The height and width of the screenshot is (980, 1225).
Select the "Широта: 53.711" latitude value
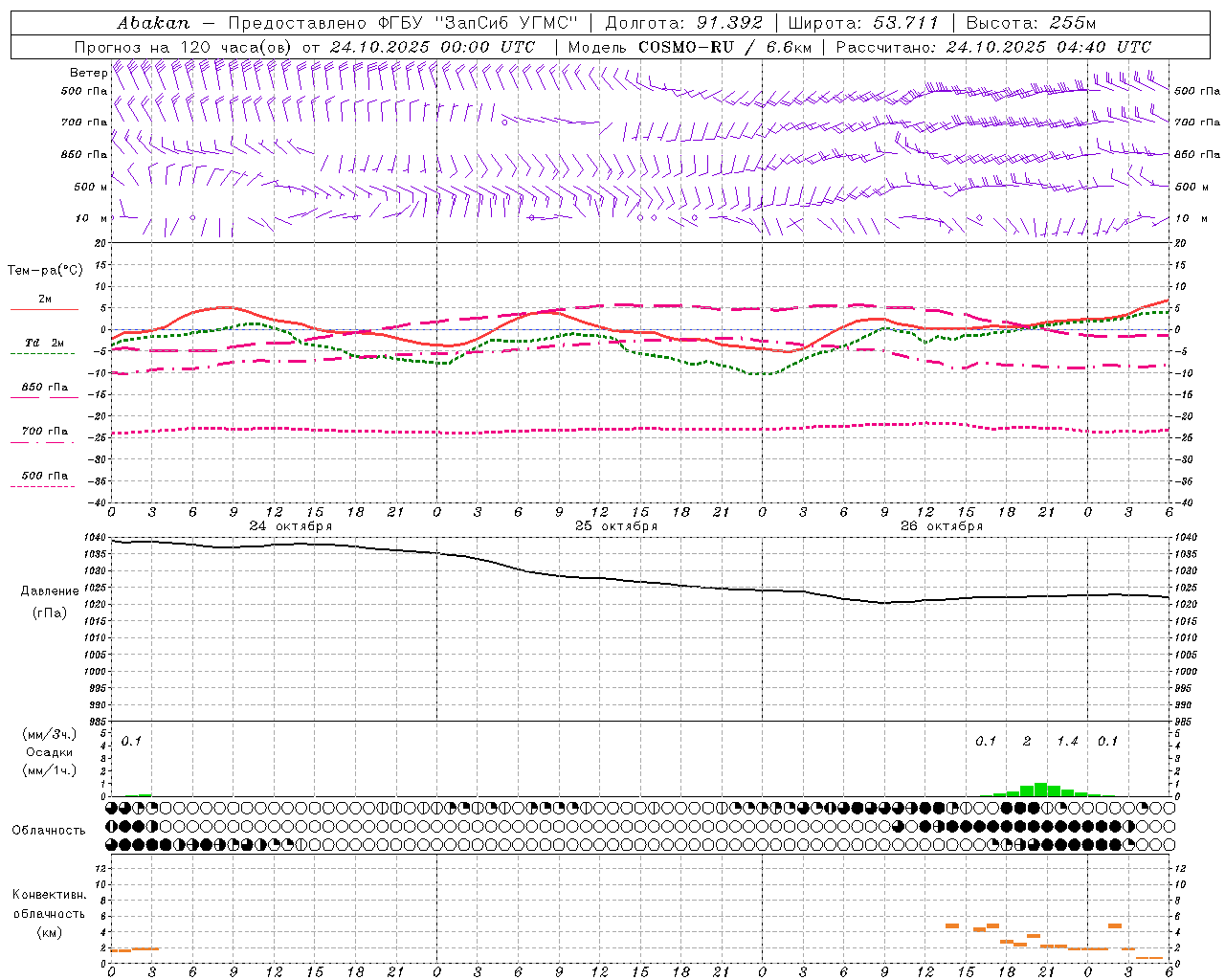863,23
